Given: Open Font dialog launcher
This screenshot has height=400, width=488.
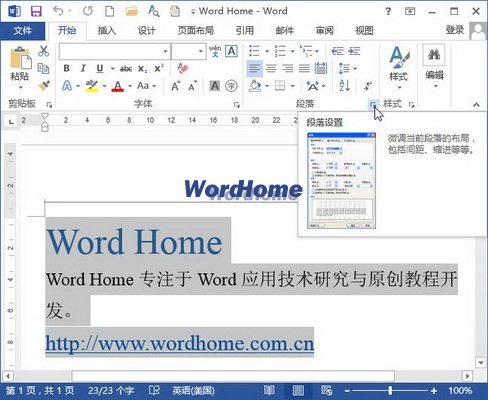Looking at the screenshot, I should [237, 105].
